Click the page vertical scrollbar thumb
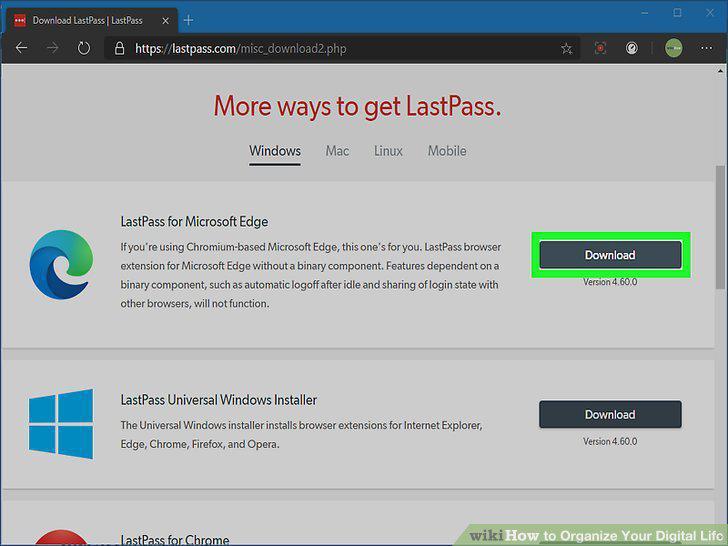 (x=720, y=228)
